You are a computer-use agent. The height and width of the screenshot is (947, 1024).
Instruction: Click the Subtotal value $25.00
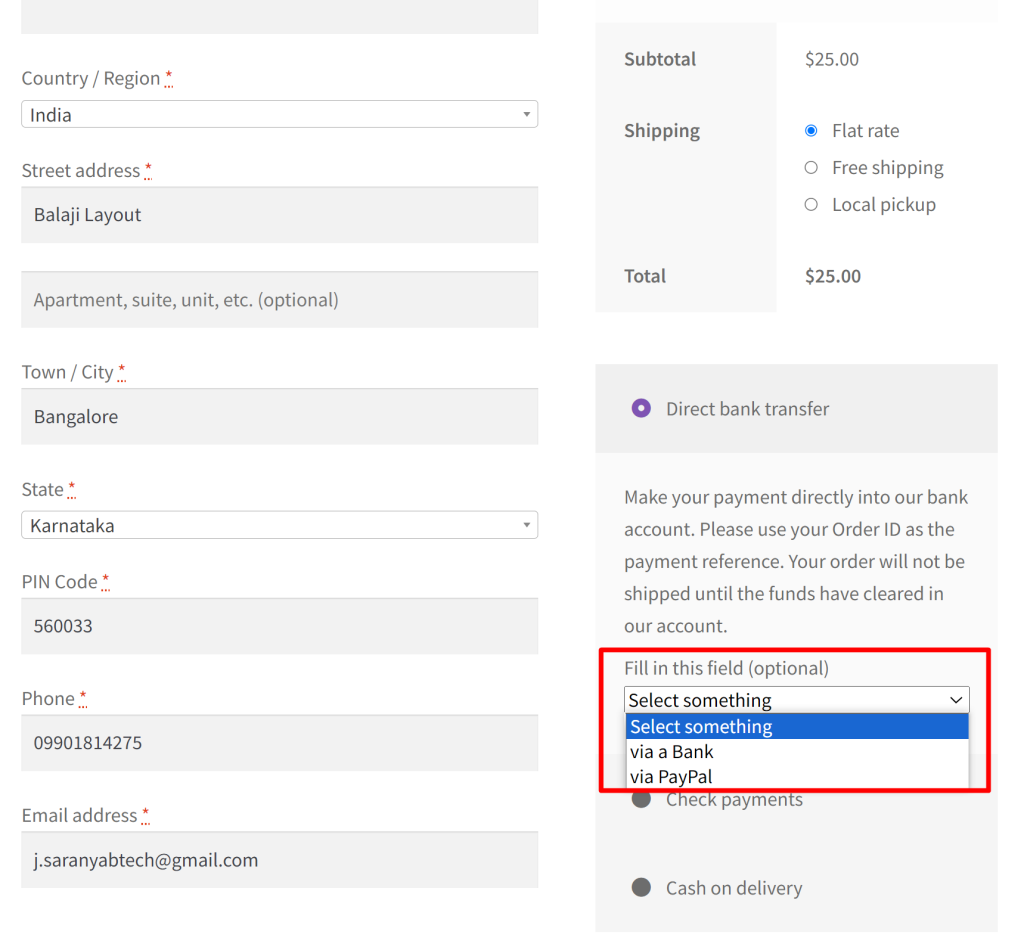(x=831, y=59)
